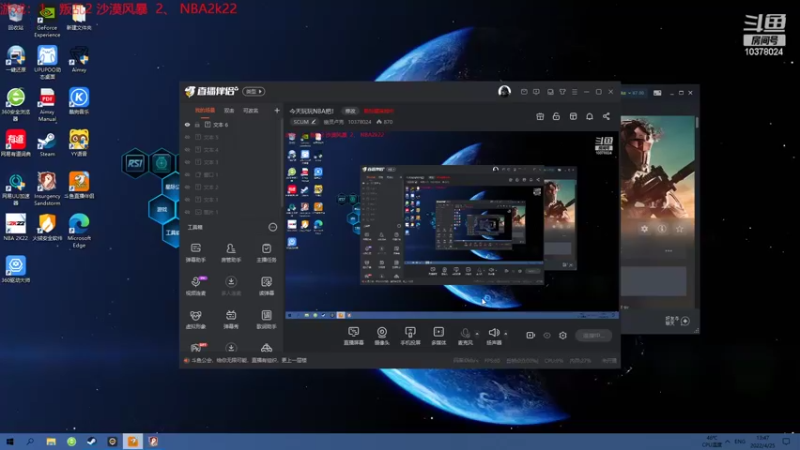Open the Windows Start menu
Image resolution: width=800 pixels, height=450 pixels.
(x=10, y=441)
